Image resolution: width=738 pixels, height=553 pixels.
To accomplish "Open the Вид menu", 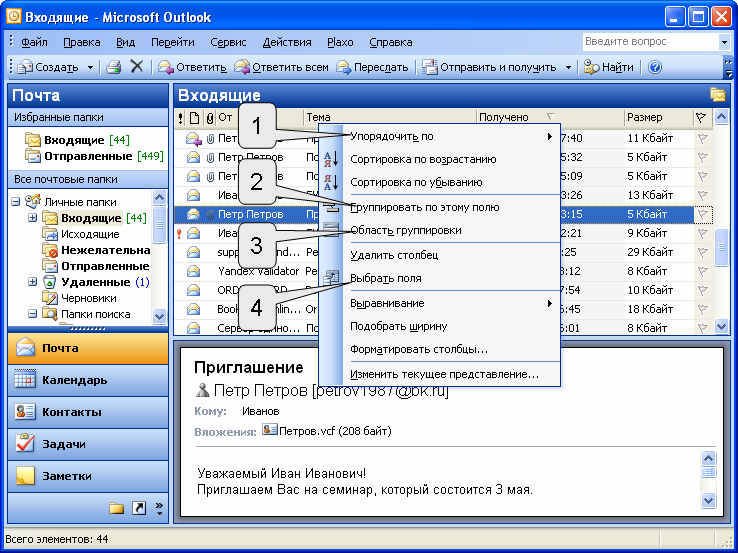I will [x=126, y=42].
